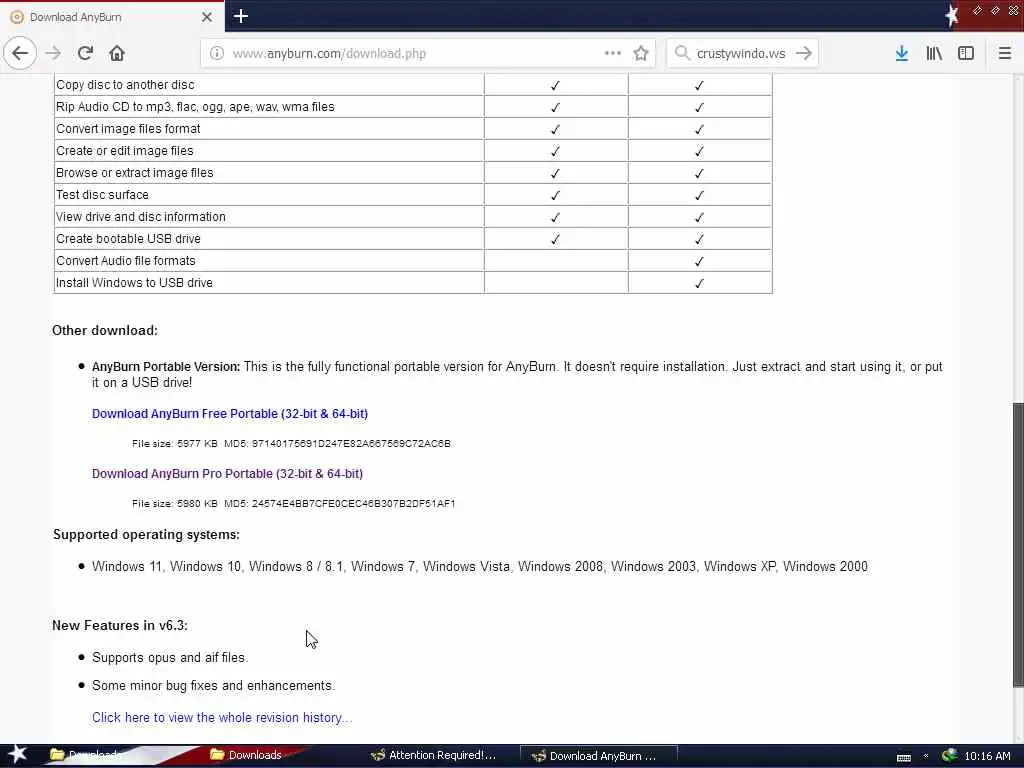Click the system tray keyboard icon
The width and height of the screenshot is (1024, 768).
click(904, 758)
